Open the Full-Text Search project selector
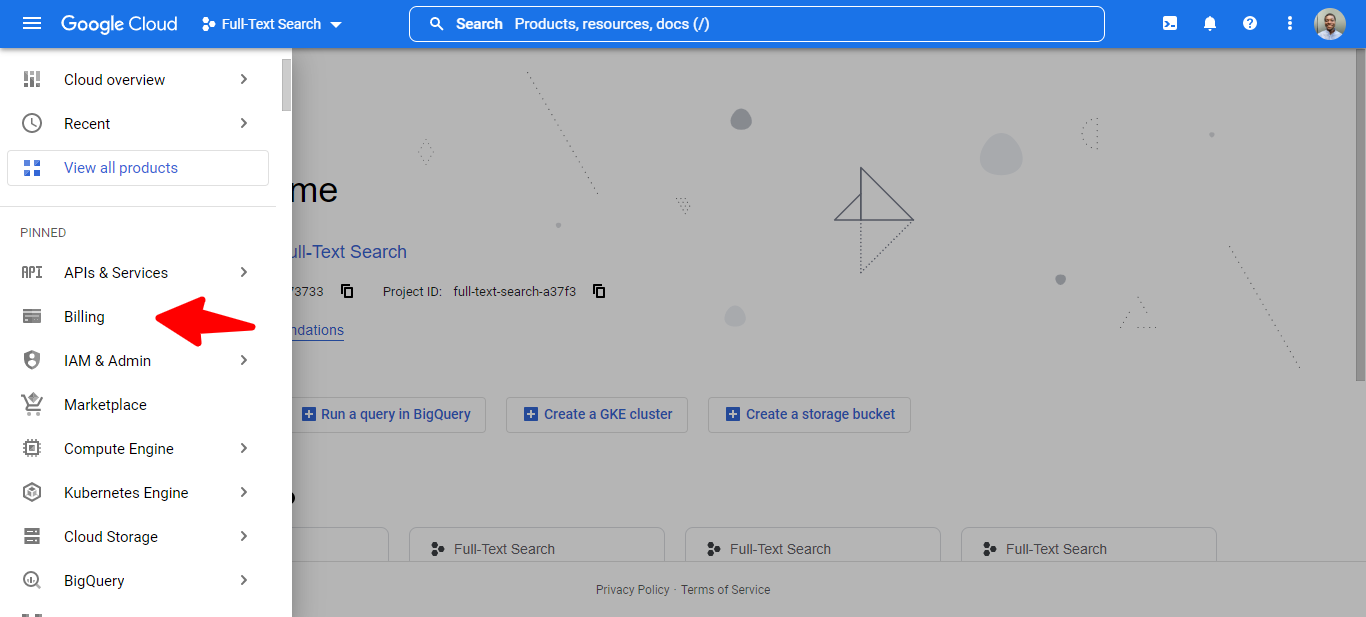This screenshot has width=1366, height=617. (x=272, y=24)
